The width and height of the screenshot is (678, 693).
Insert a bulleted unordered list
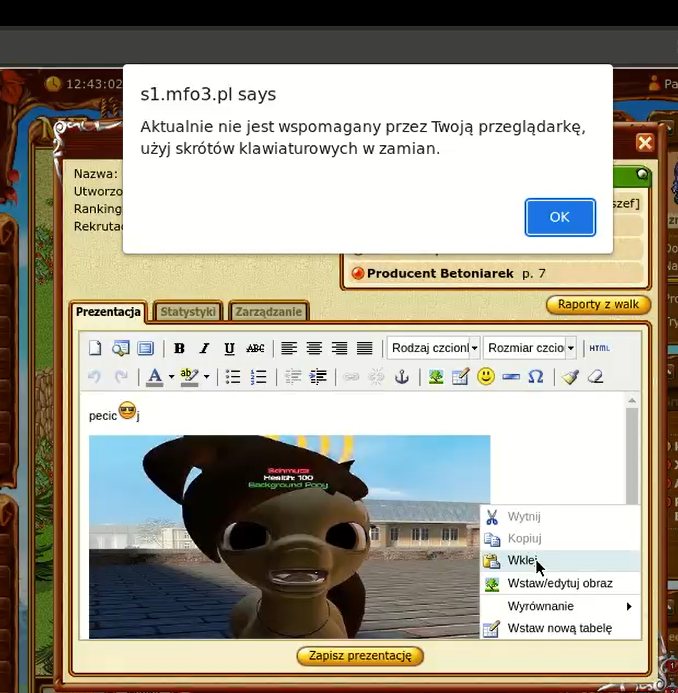(233, 377)
